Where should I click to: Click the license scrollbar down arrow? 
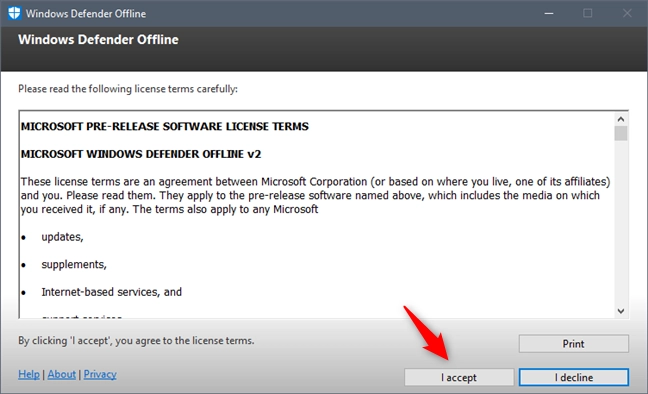621,311
